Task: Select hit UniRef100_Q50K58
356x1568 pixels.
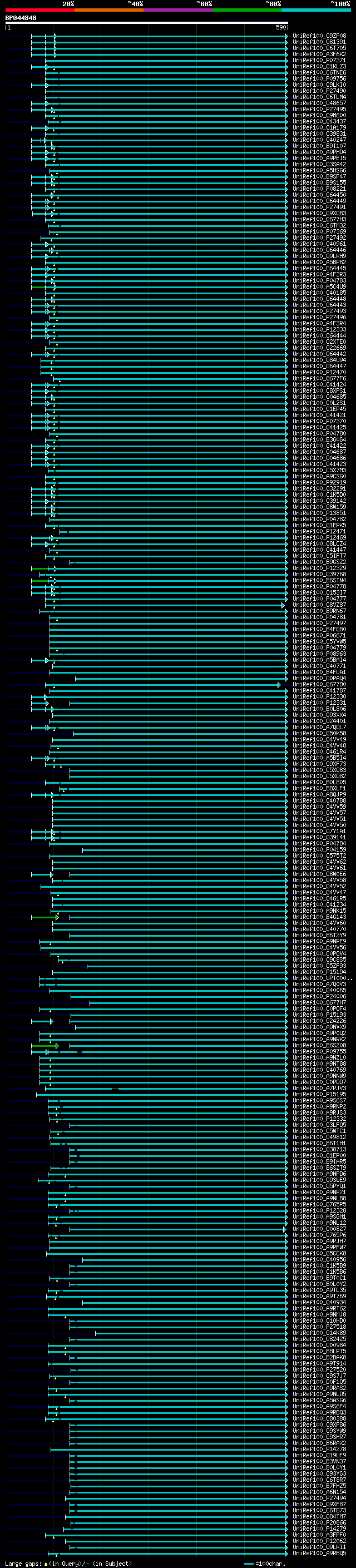Action: (319, 734)
